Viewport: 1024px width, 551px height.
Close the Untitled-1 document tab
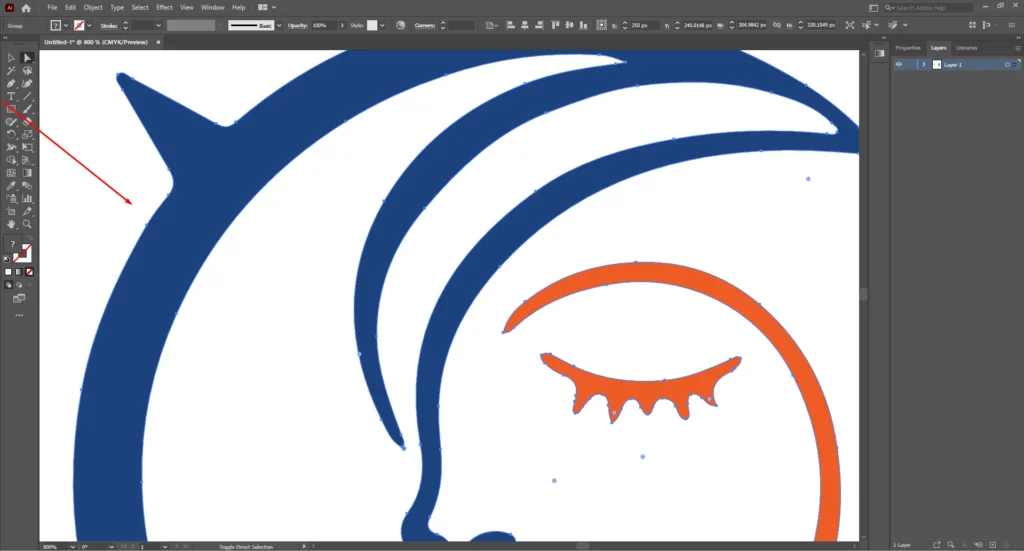[x=158, y=42]
